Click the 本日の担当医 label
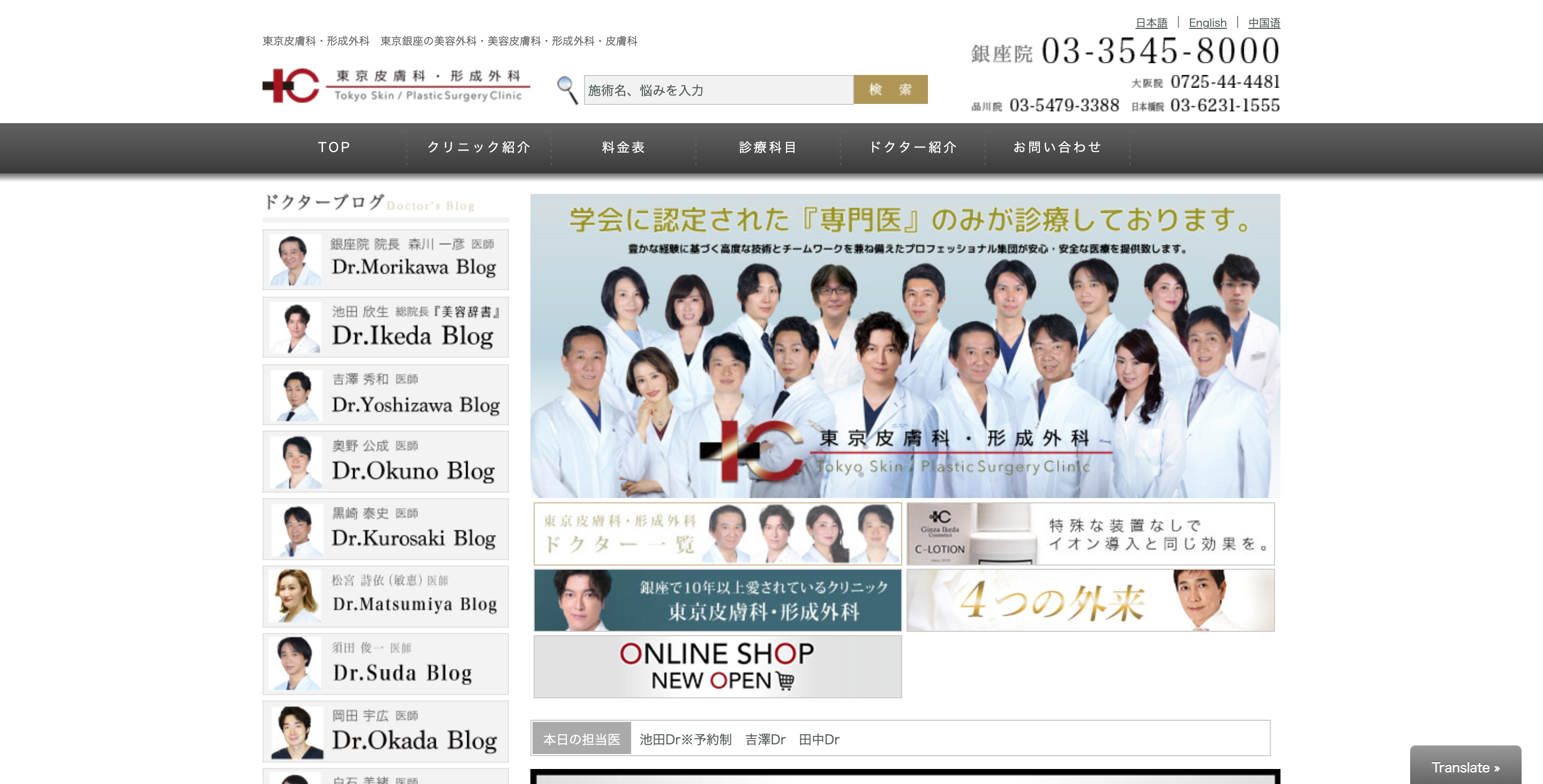This screenshot has width=1543, height=784. point(582,739)
